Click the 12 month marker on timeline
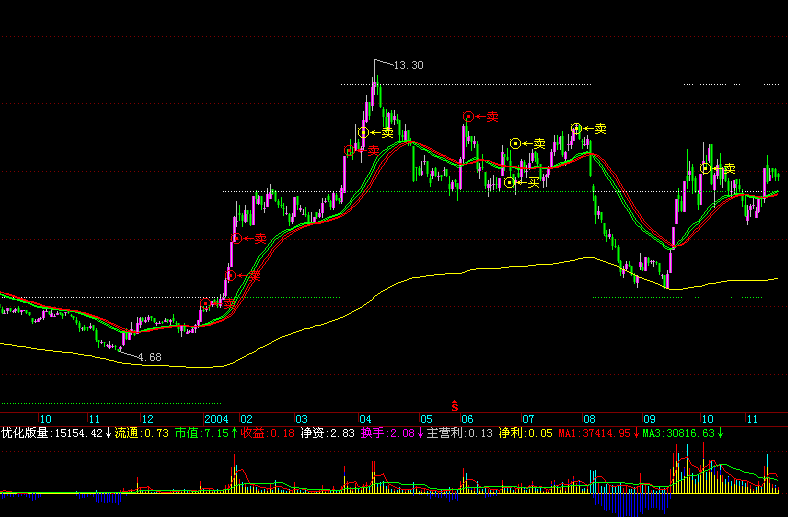Image resolution: width=788 pixels, height=517 pixels. pyautogui.click(x=147, y=419)
